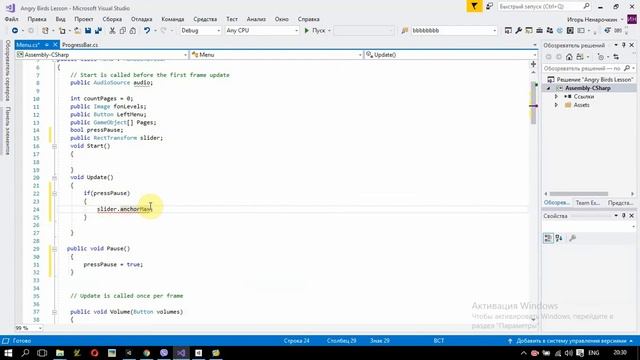This screenshot has height=360, width=640.
Task: Open the Правка menu
Action: coord(37,19)
